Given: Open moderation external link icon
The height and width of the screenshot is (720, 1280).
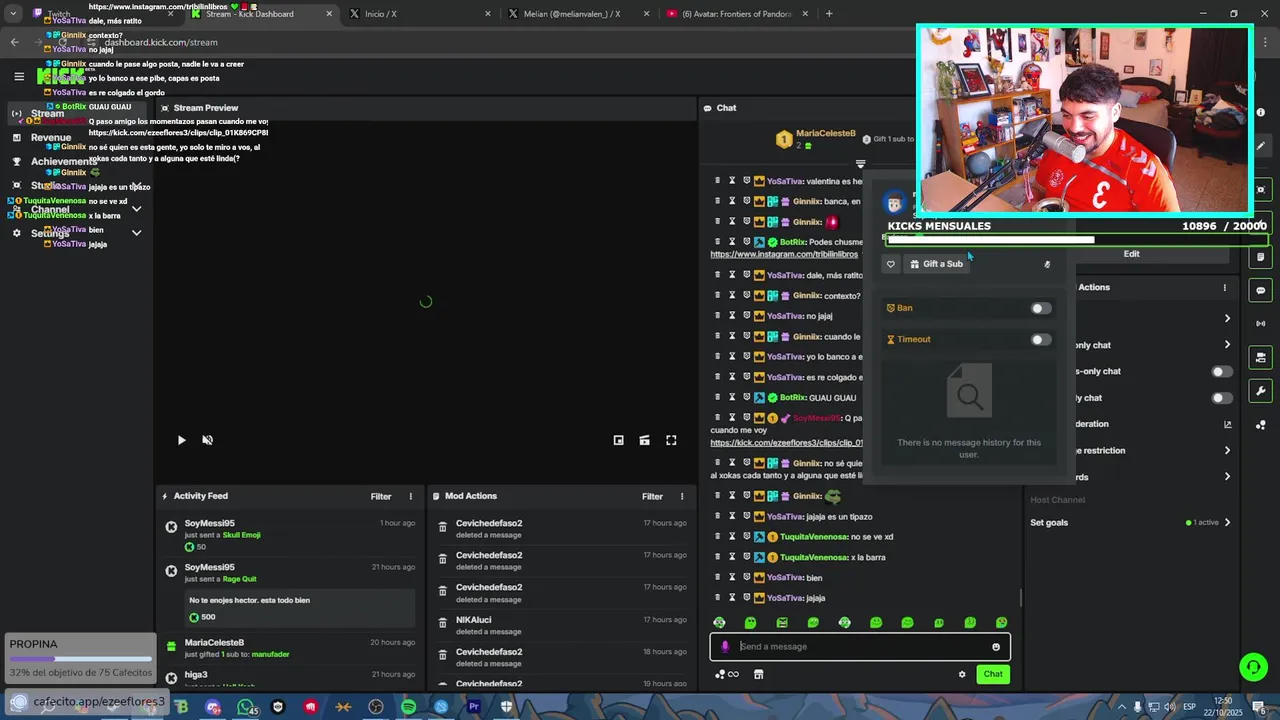Looking at the screenshot, I should coord(1228,424).
